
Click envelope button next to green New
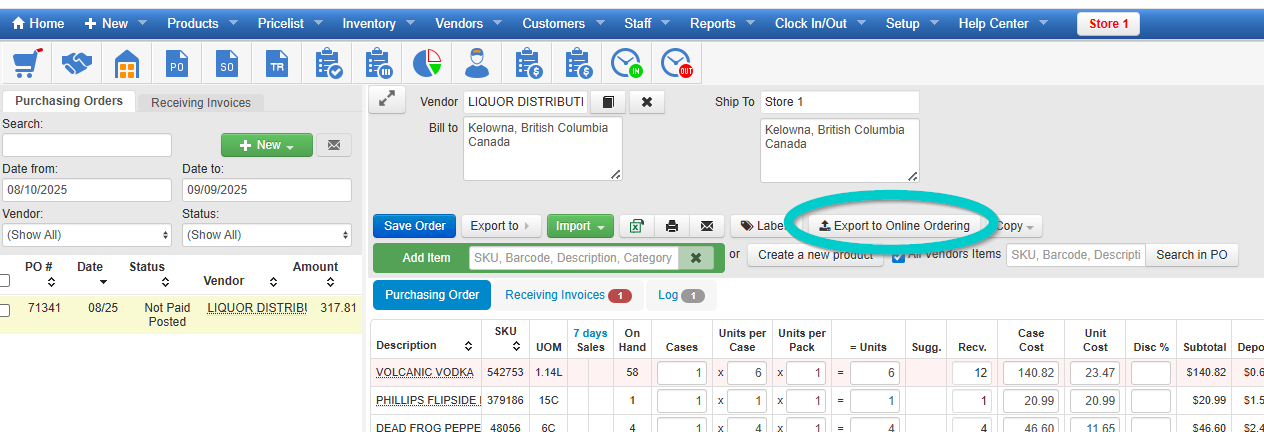click(x=334, y=145)
